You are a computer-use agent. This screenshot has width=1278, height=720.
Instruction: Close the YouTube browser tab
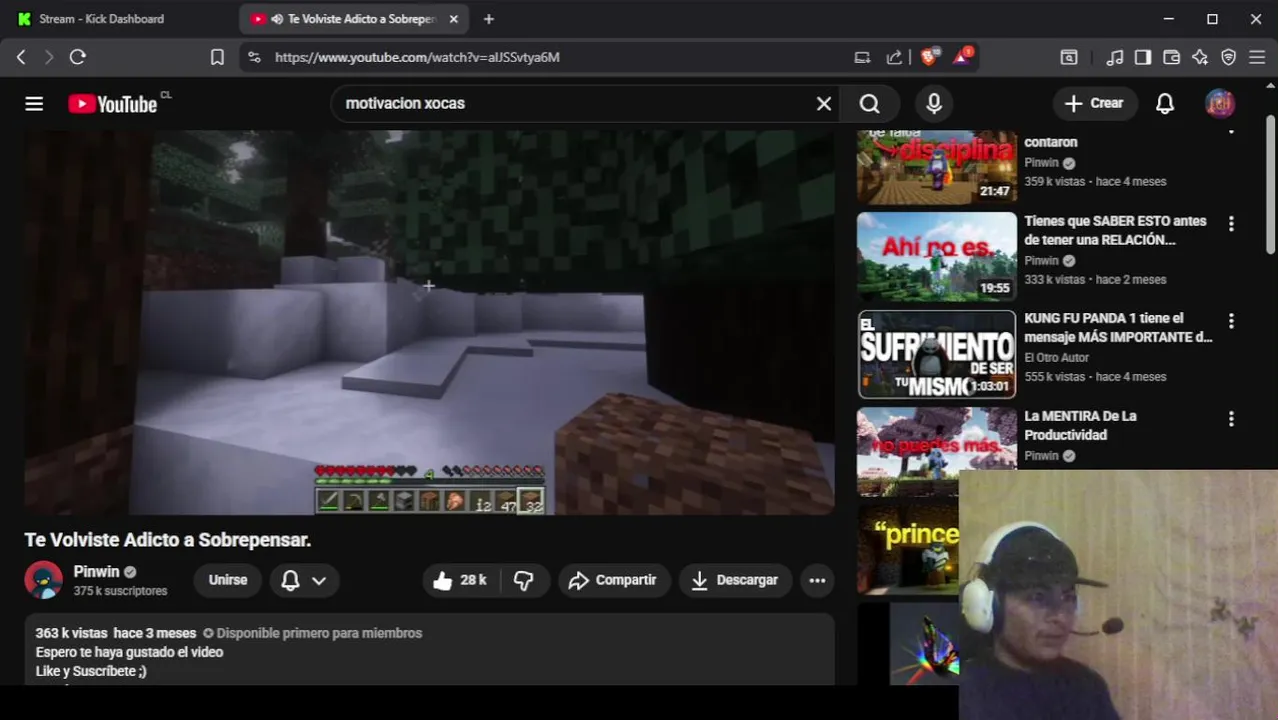(454, 19)
